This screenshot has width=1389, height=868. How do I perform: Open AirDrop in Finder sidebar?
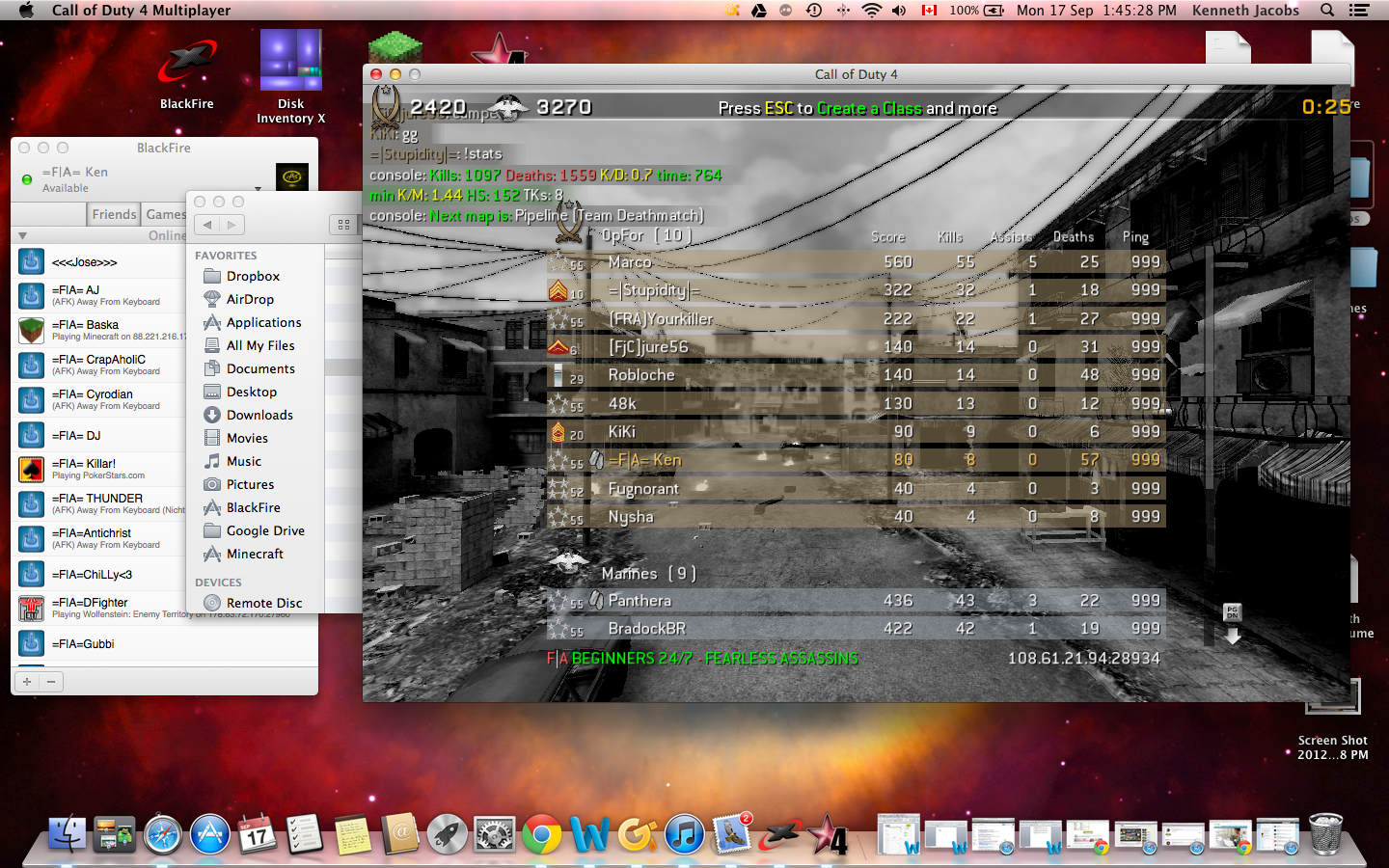(x=250, y=299)
